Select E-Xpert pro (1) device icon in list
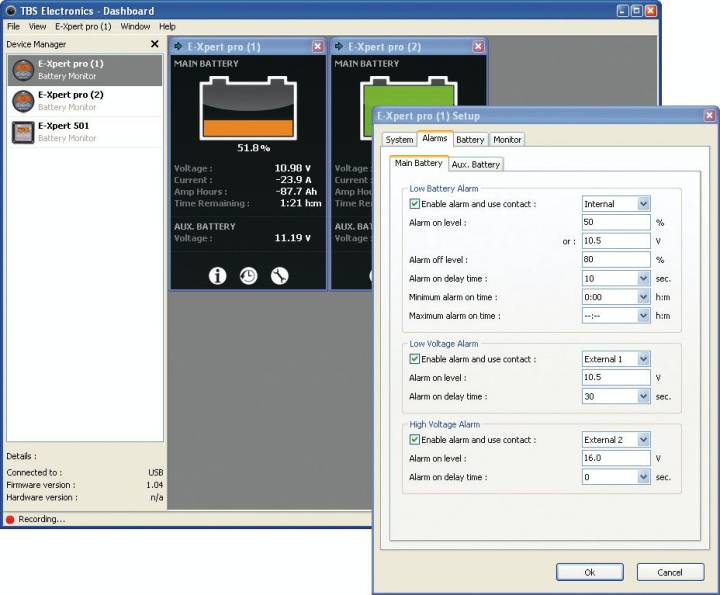This screenshot has width=720, height=595. (x=23, y=69)
